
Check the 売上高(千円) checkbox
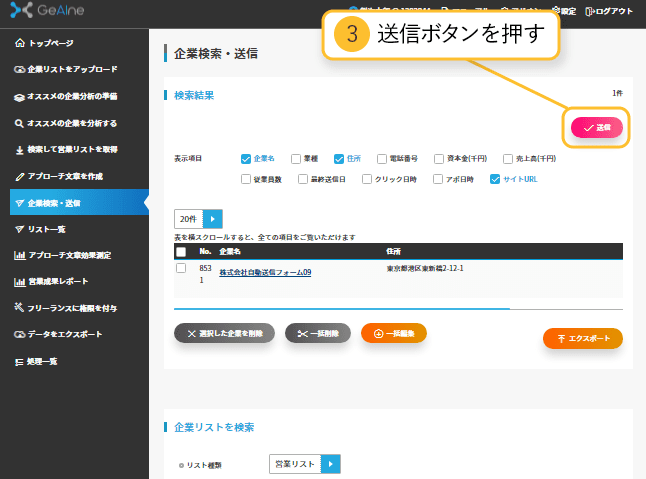508,159
